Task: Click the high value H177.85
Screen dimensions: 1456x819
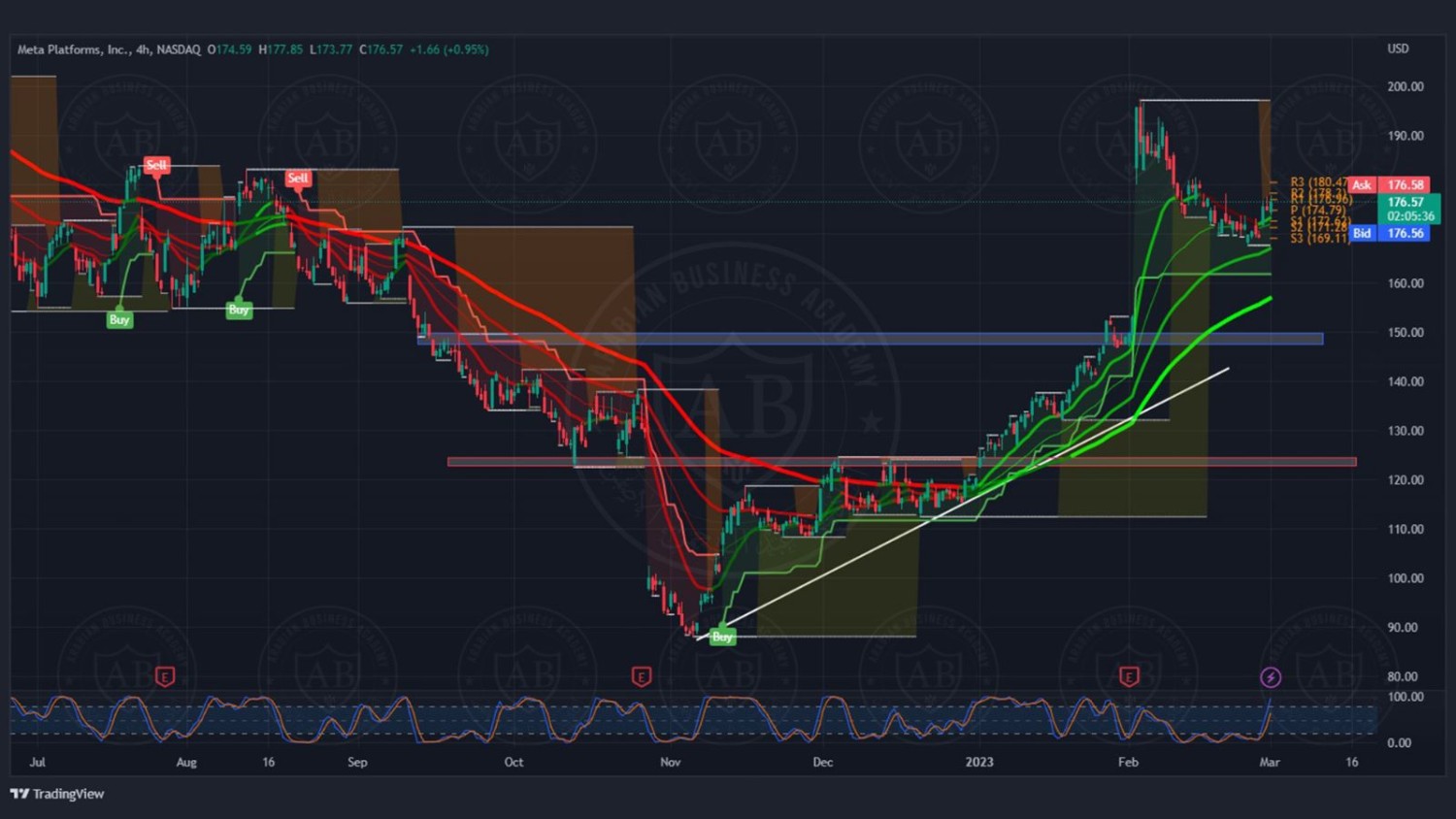Action: (x=281, y=49)
